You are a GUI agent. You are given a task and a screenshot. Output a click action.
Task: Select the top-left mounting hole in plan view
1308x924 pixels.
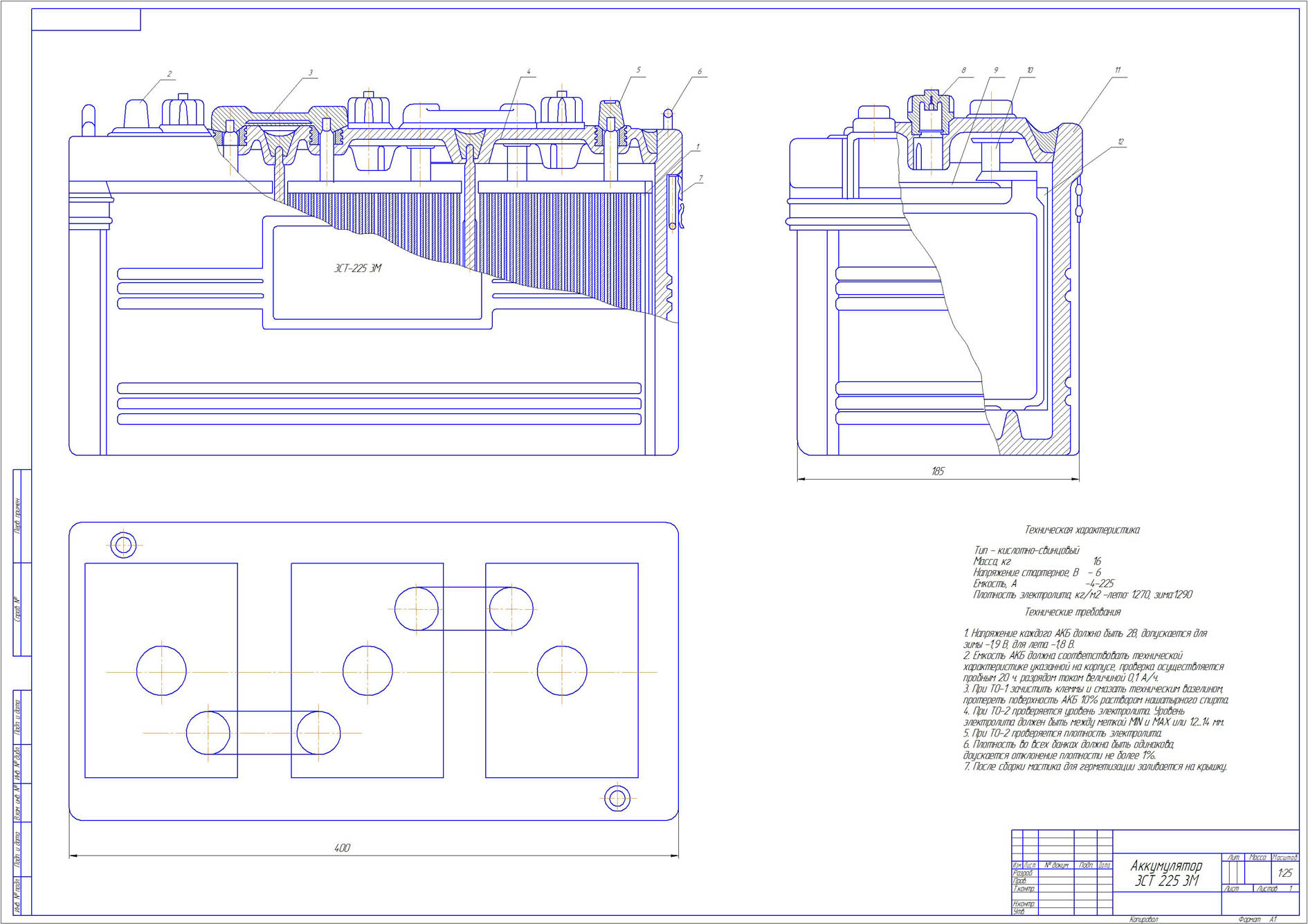coord(123,545)
